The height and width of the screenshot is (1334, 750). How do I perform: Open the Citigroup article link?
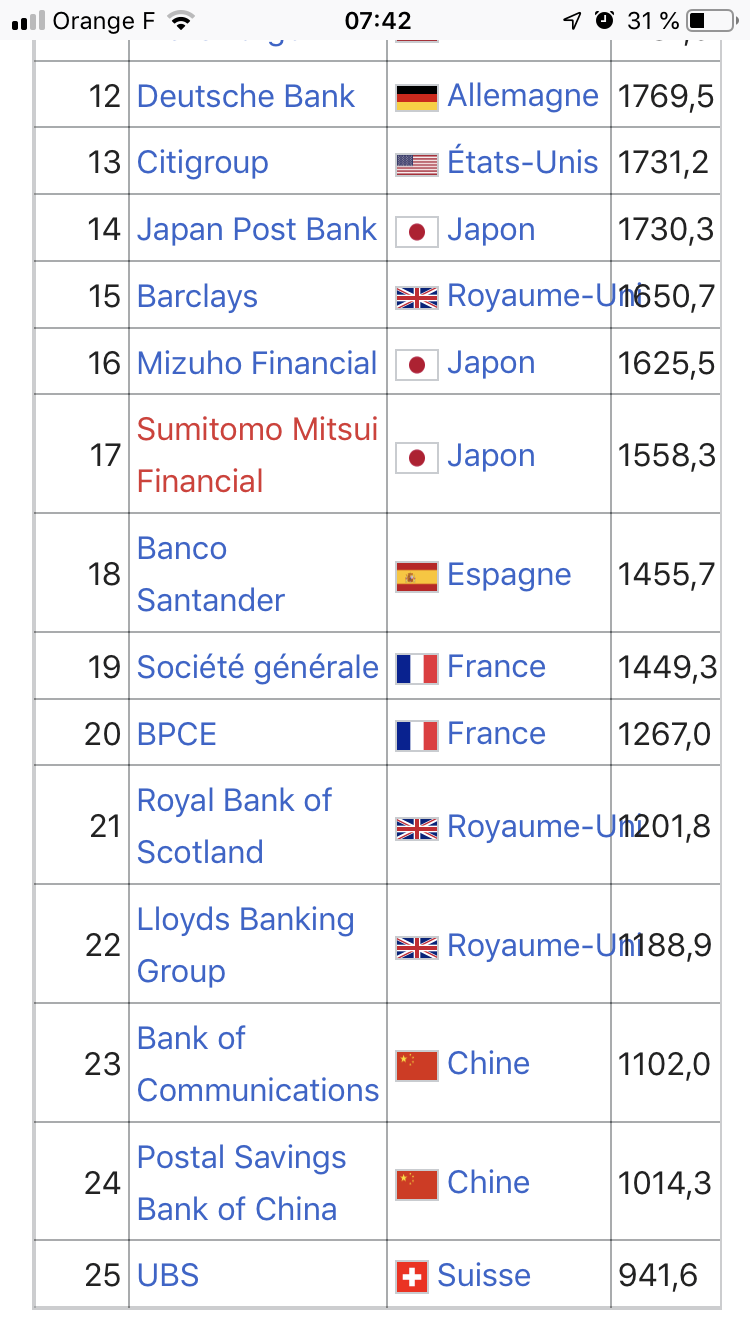coord(203,162)
